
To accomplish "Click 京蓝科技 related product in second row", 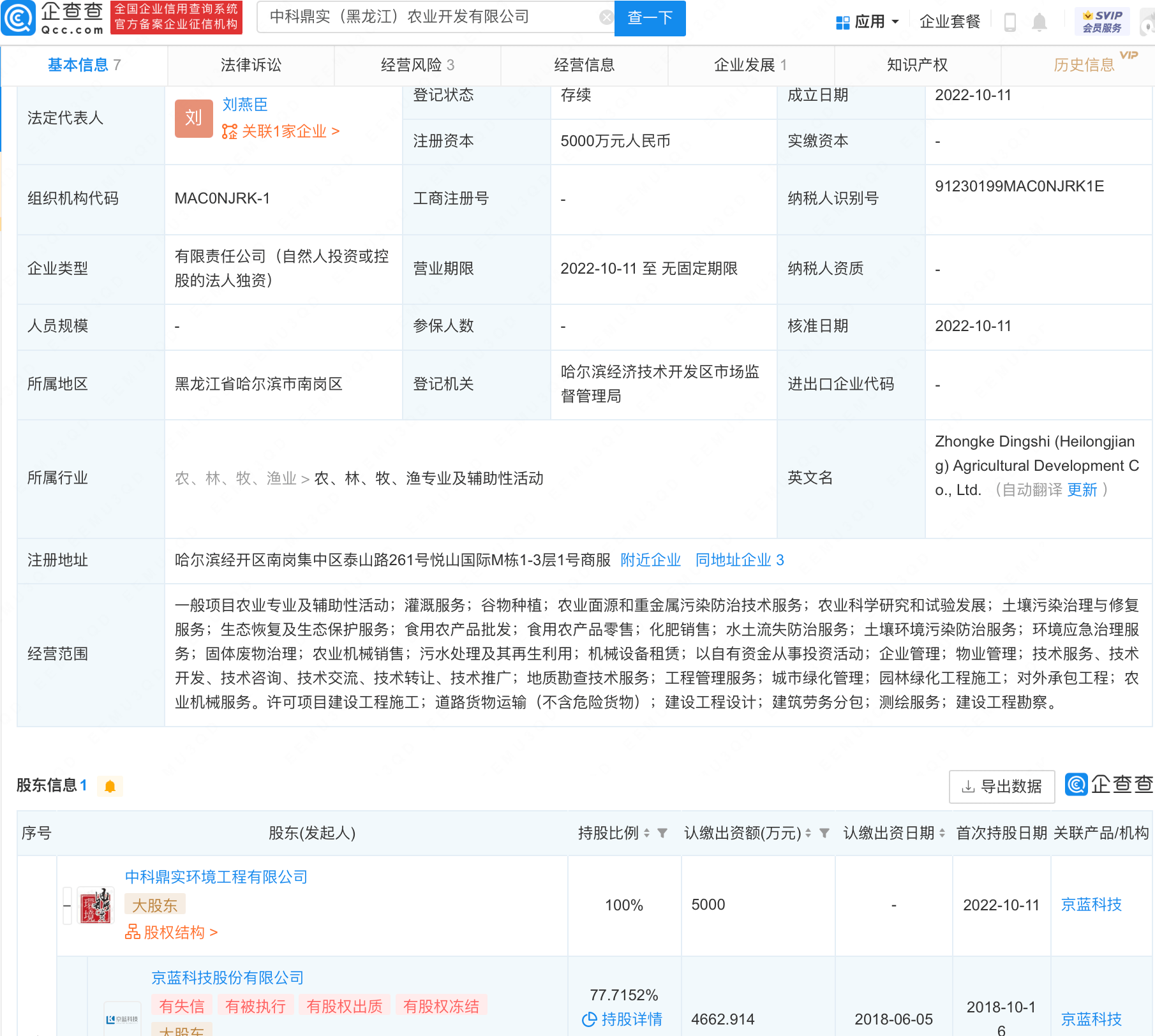I will pyautogui.click(x=1091, y=1019).
